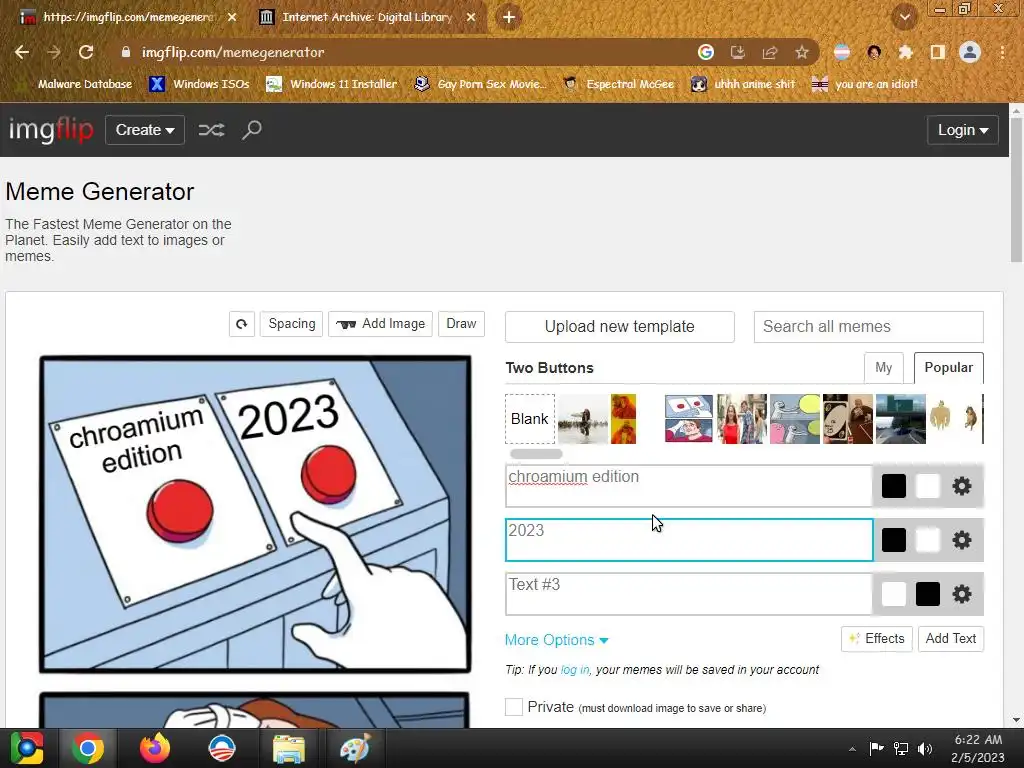Switch to the Internet Archive browser tab

(367, 17)
